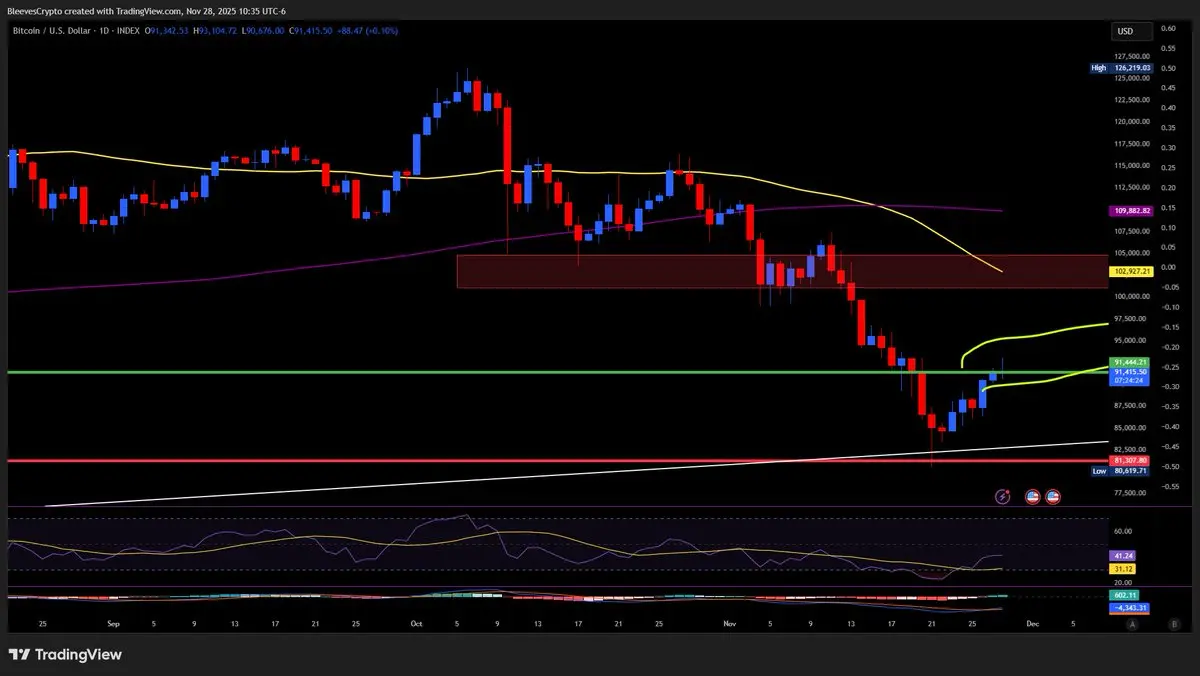
Task: Select the red supply zone rectangle
Action: (782, 271)
